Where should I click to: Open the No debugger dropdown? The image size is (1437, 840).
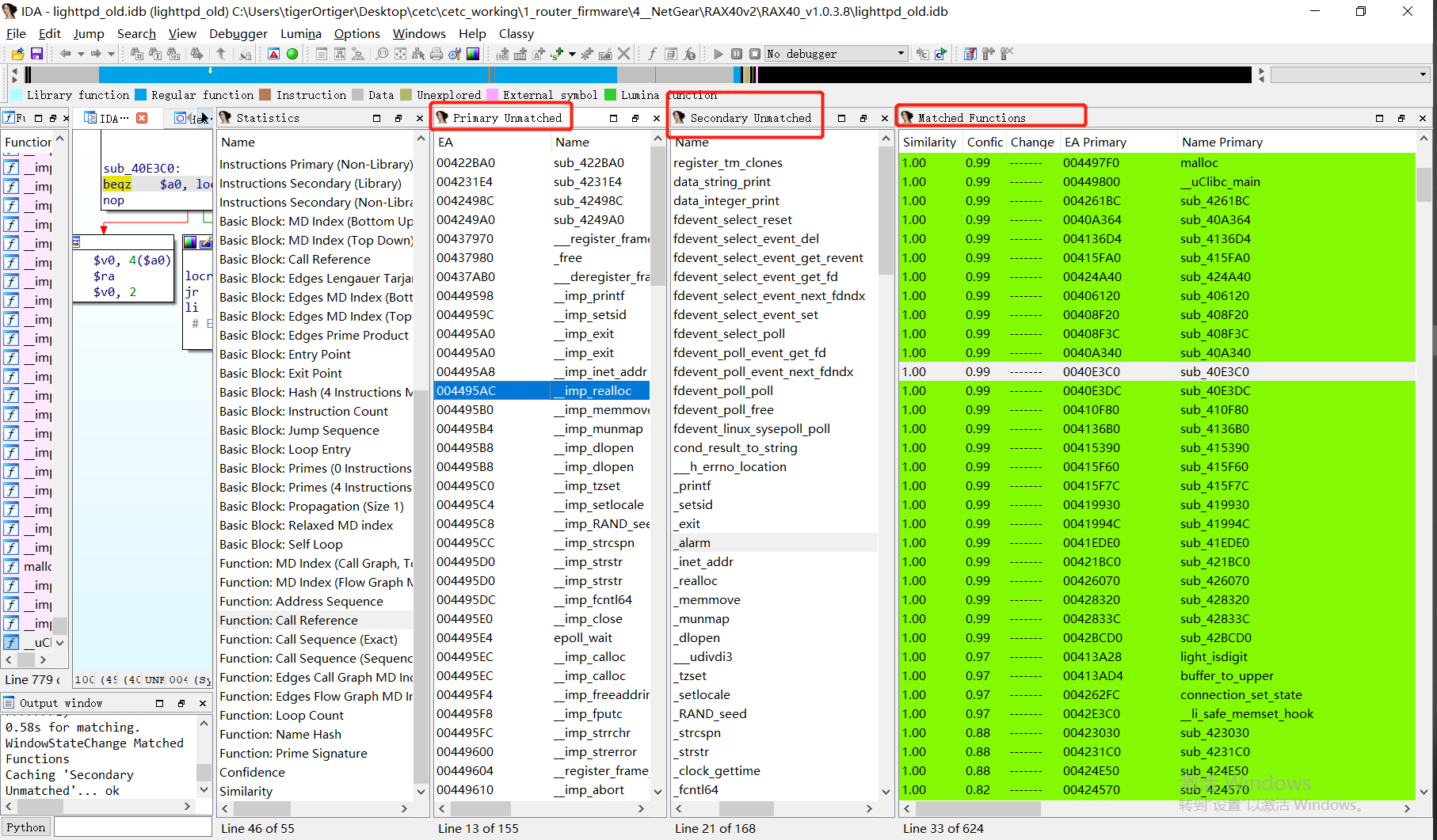[836, 54]
